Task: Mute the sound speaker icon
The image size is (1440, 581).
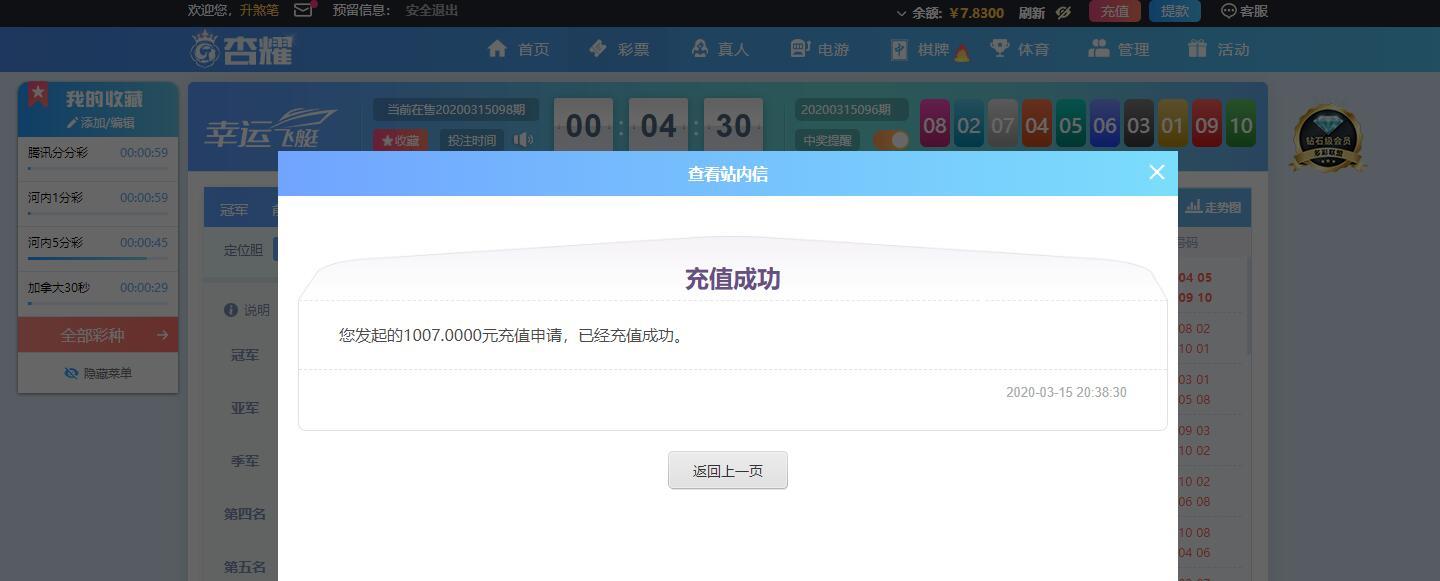Action: click(523, 140)
